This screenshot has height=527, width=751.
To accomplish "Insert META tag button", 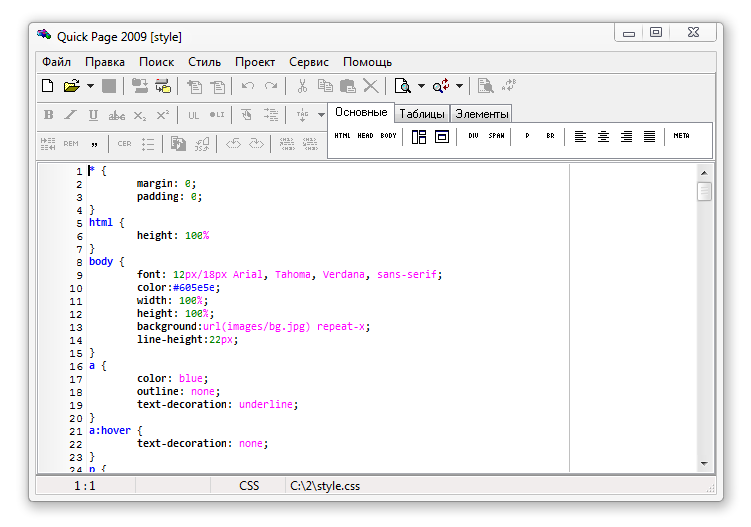I will (x=682, y=136).
